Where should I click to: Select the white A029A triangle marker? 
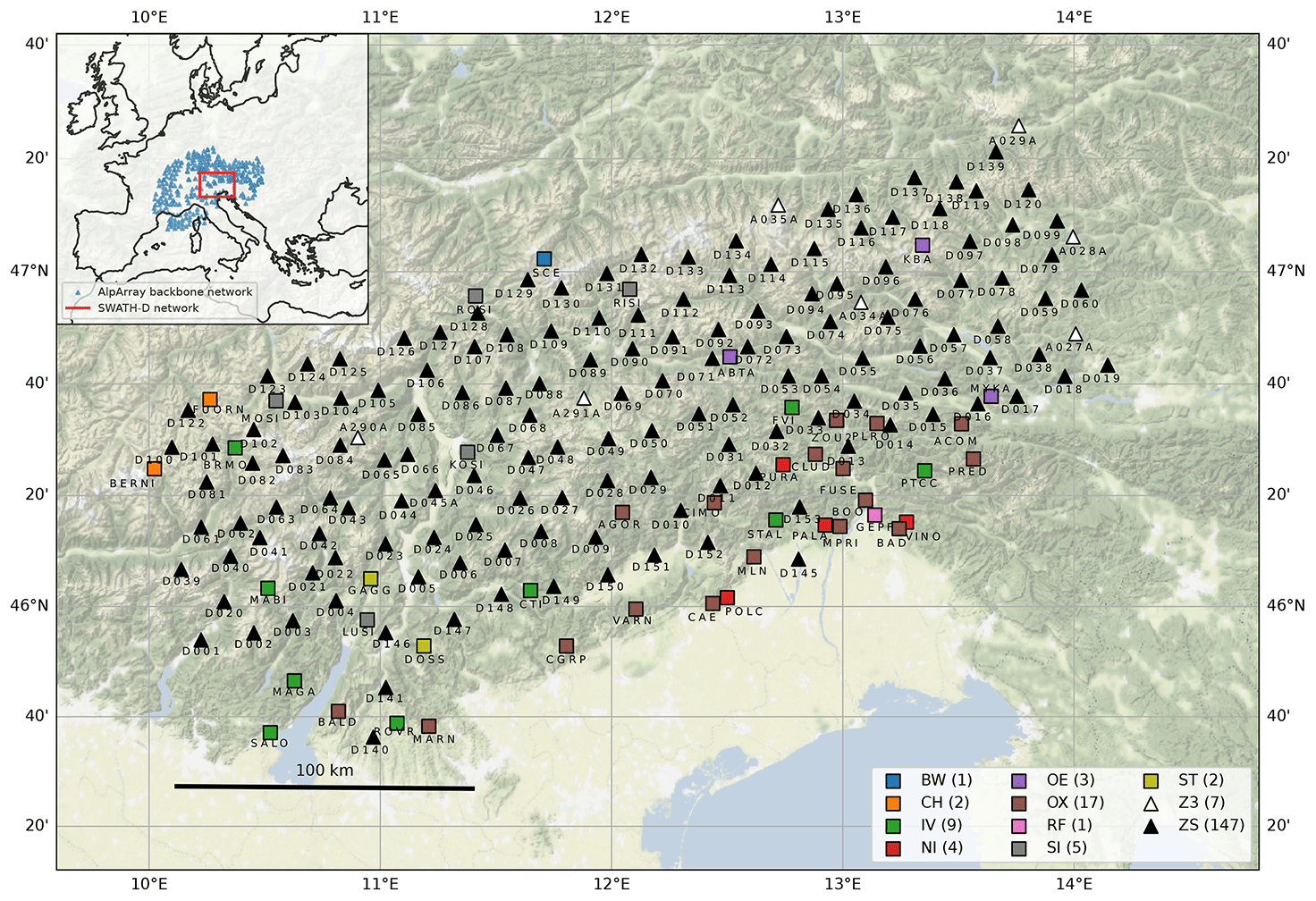pos(1018,127)
